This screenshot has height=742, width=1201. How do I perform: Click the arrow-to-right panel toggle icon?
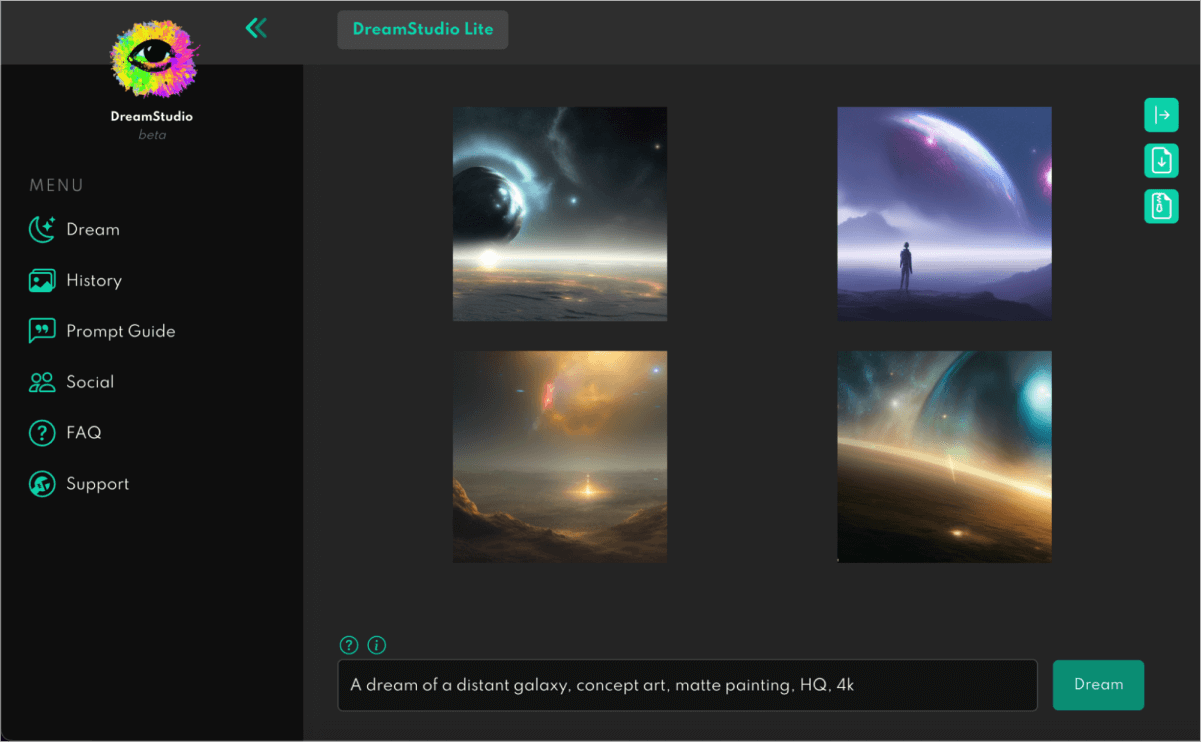pos(1161,115)
